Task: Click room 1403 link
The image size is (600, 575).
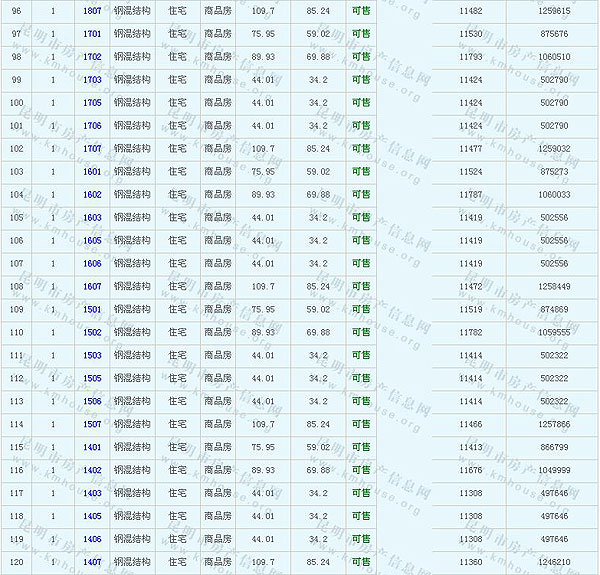Action: click(92, 493)
